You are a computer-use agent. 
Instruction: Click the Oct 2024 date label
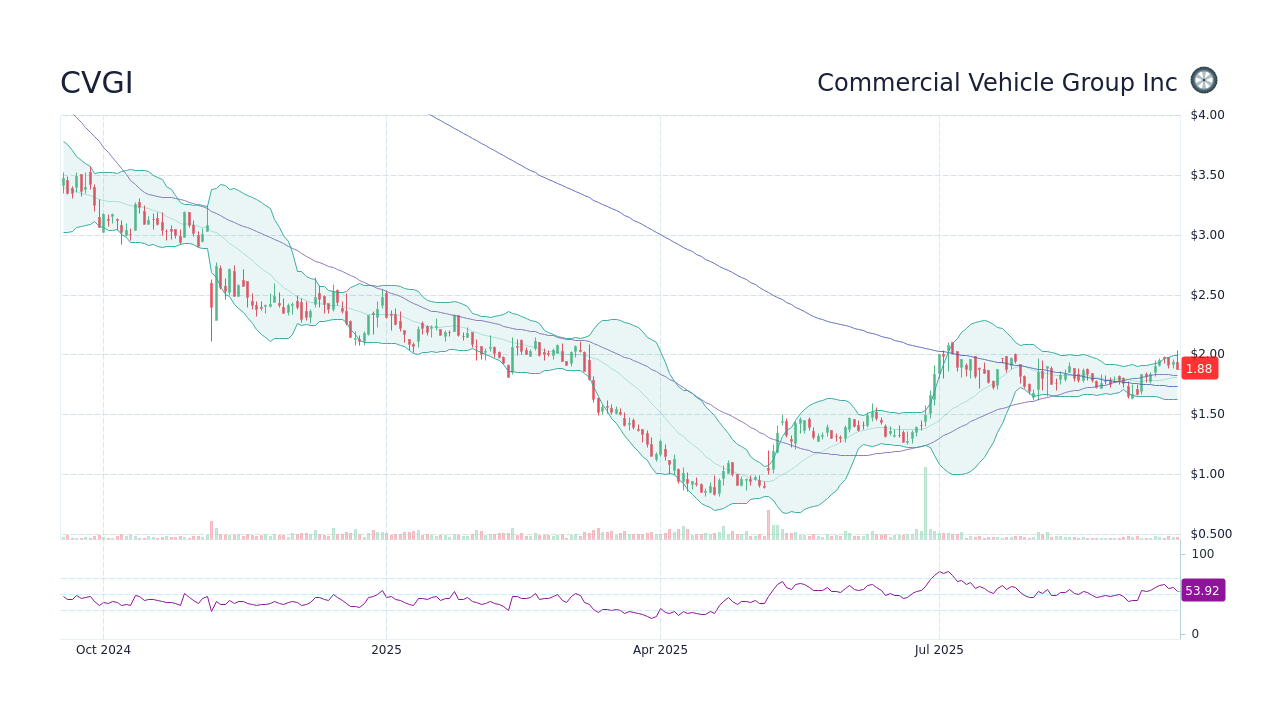[103, 650]
